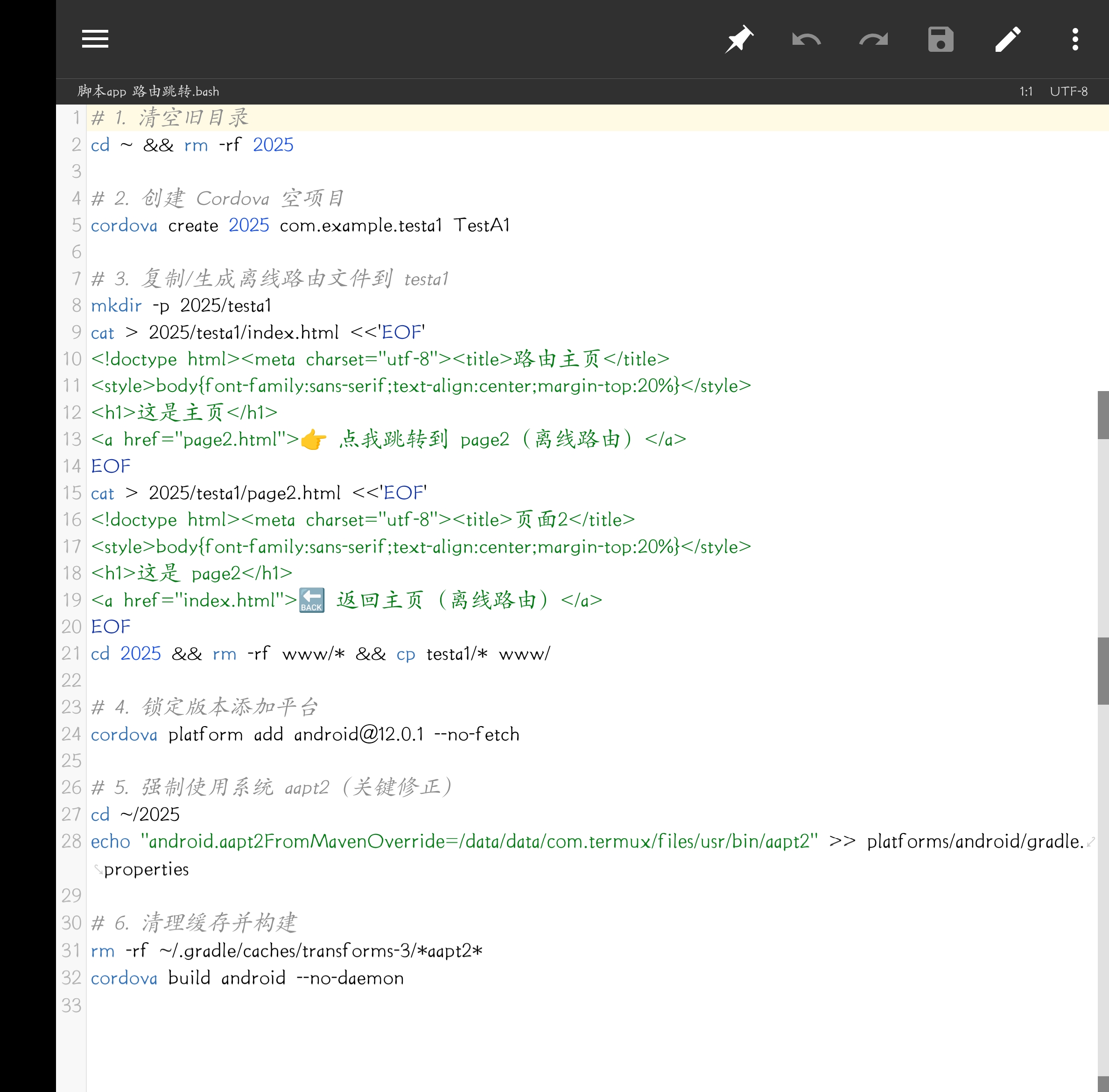
Task: Click the pin icon in toolbar
Action: click(739, 39)
